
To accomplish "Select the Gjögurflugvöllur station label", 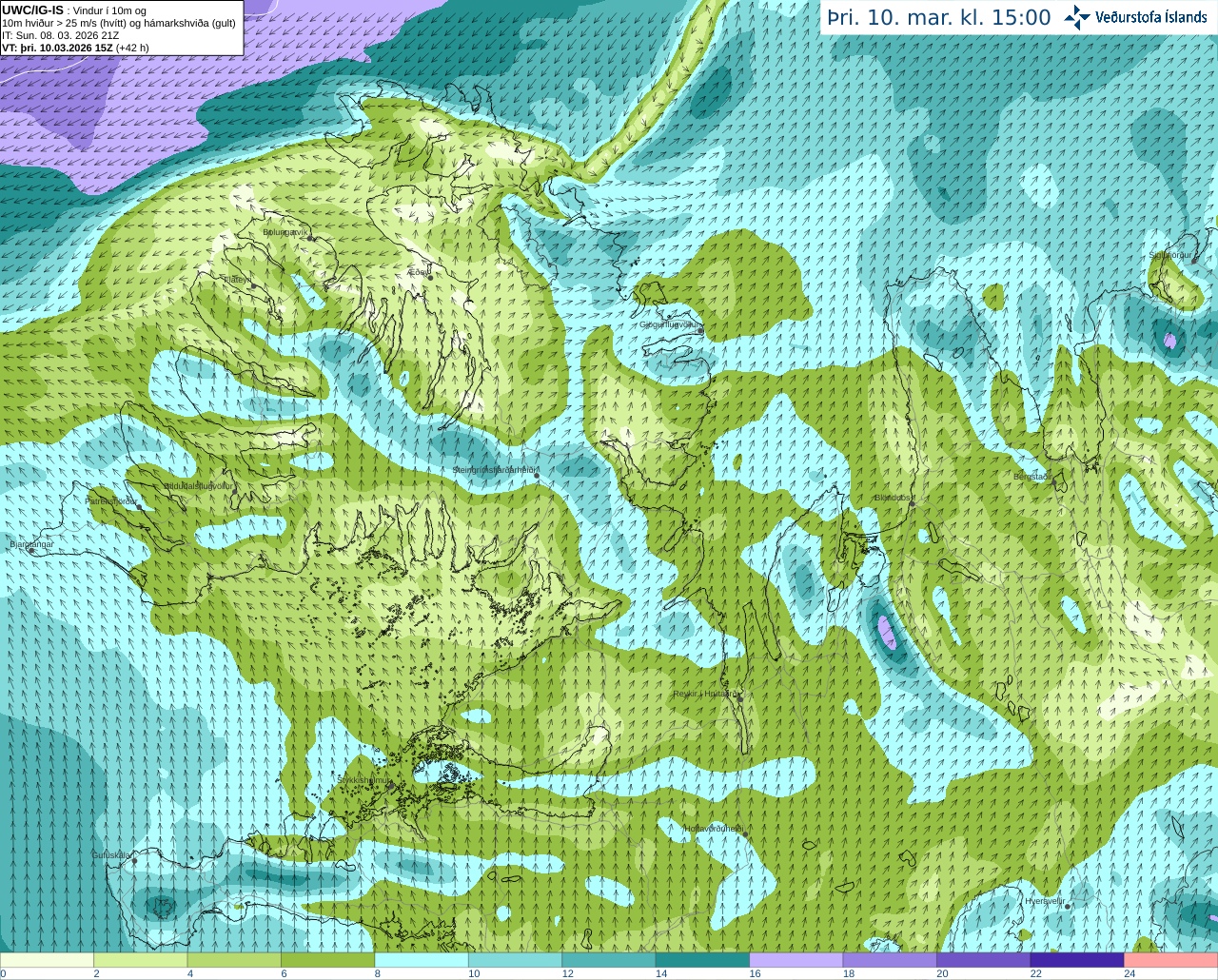I will (669, 324).
